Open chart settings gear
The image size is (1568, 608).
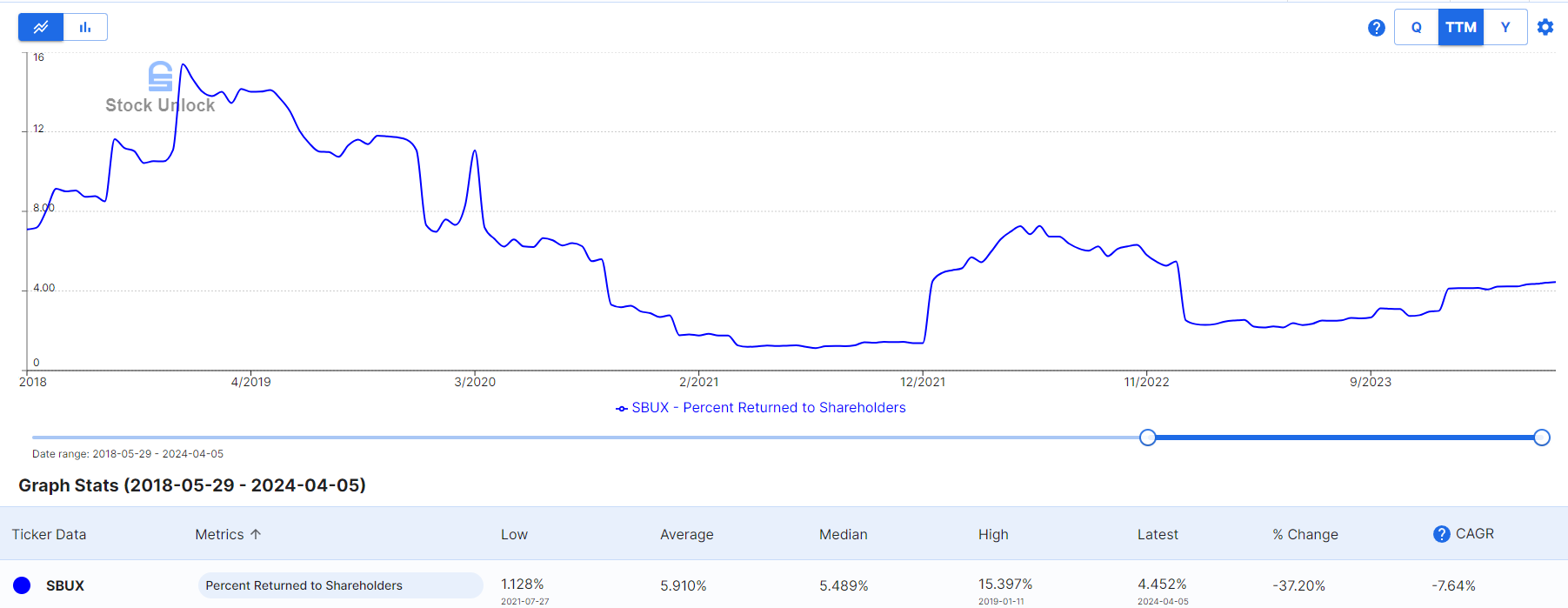pyautogui.click(x=1545, y=27)
